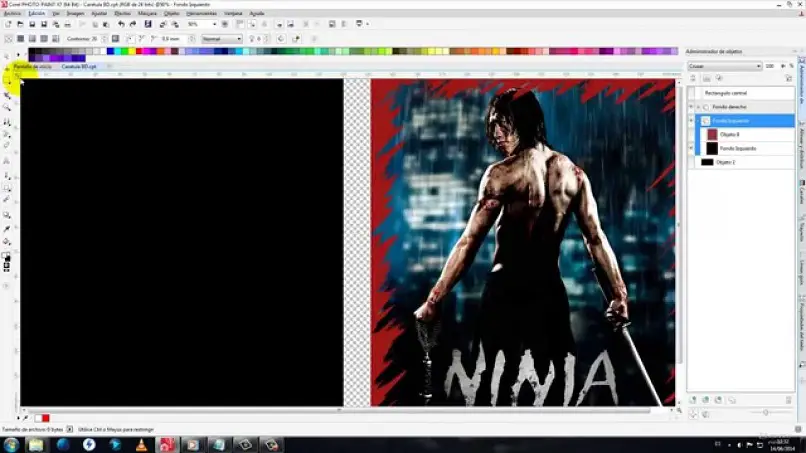Click the Undo arrow icon
Image resolution: width=806 pixels, height=453 pixels.
pyautogui.click(x=121, y=24)
